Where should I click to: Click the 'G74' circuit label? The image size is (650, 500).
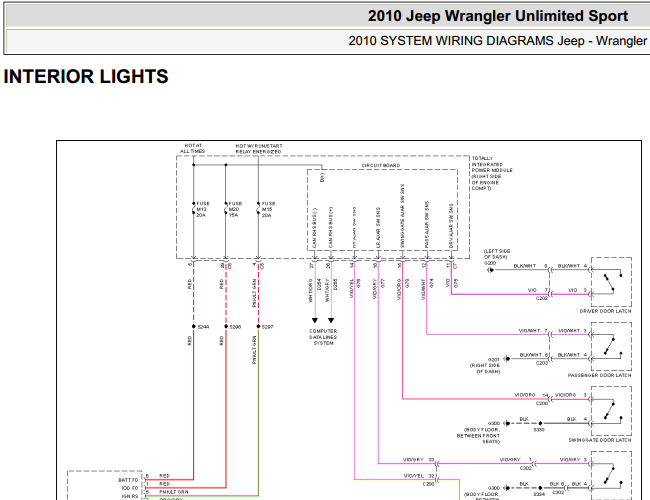[x=431, y=283]
